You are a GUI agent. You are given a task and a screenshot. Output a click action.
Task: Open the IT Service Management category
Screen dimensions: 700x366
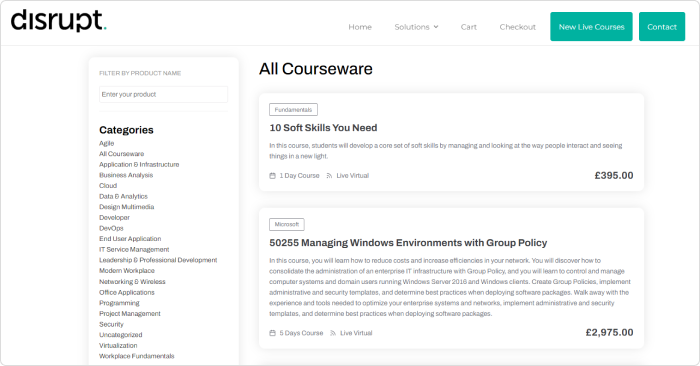point(134,250)
